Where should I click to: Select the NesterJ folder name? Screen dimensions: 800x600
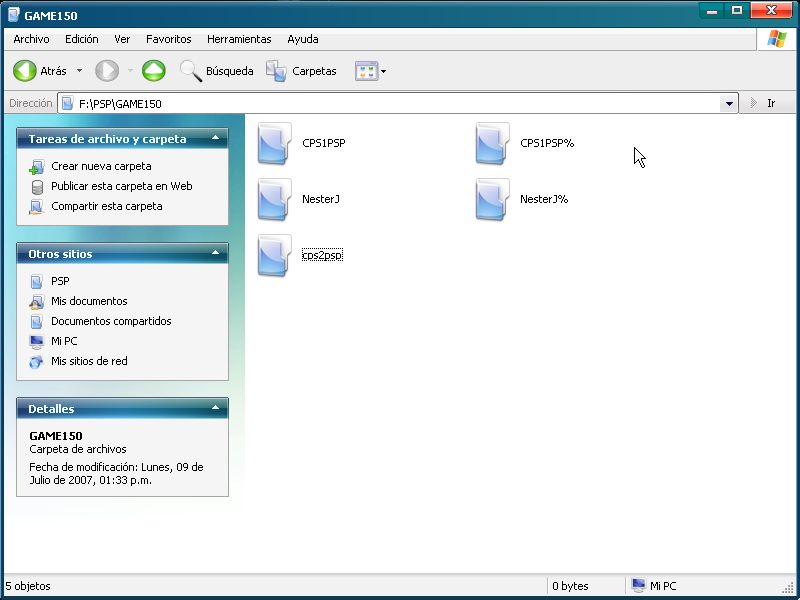[321, 199]
